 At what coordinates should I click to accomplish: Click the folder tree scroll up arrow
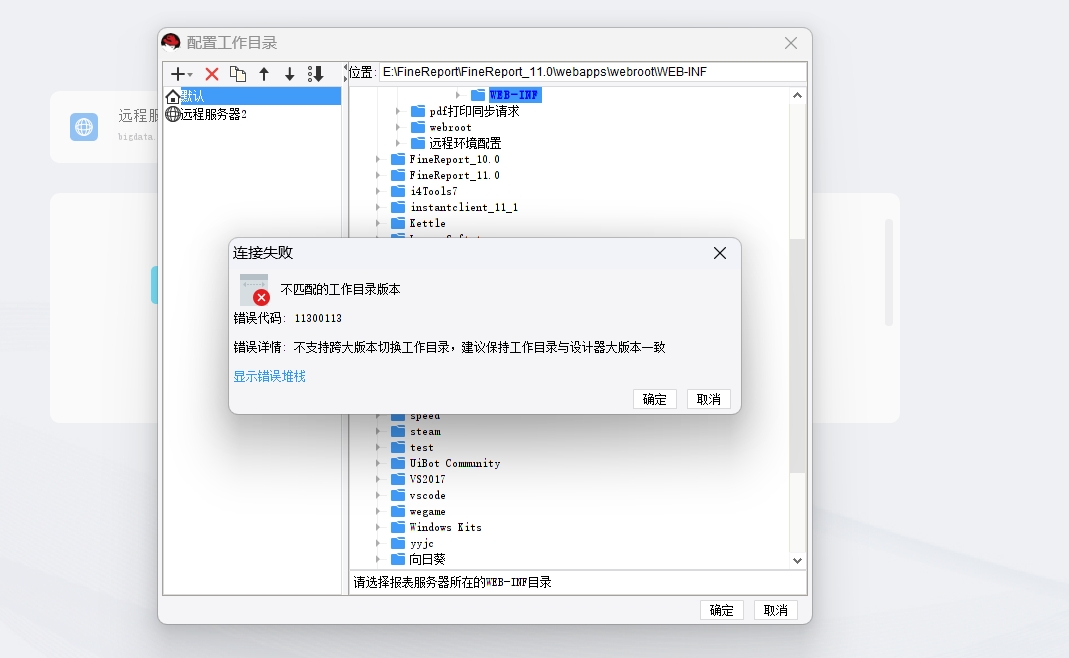click(797, 95)
